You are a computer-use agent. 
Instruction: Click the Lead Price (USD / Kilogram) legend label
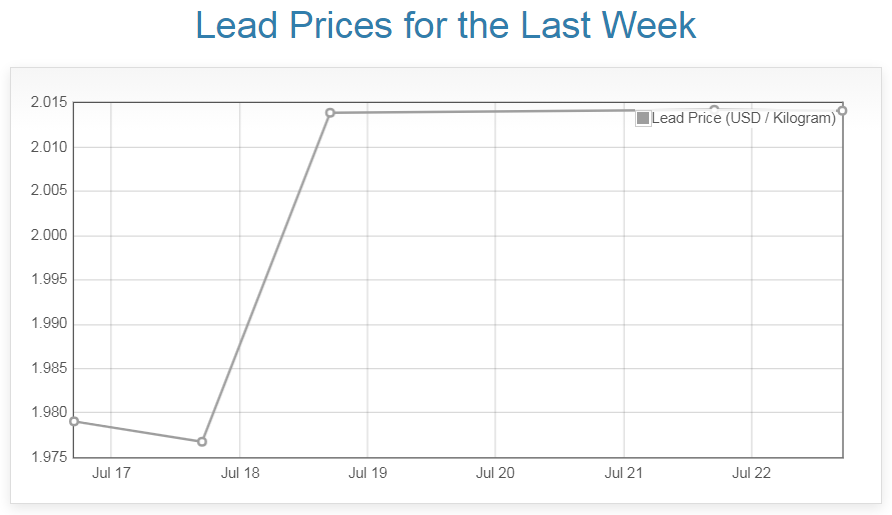(x=743, y=118)
